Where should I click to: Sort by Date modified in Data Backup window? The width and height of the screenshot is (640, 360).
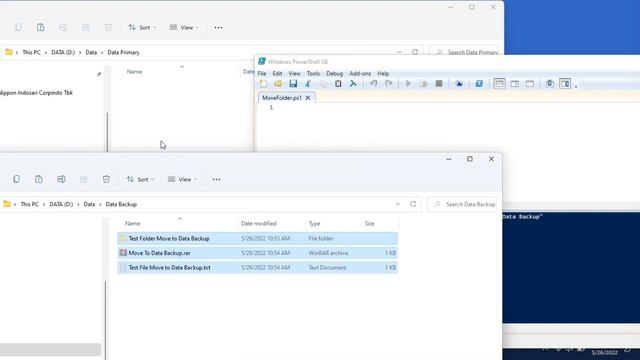pyautogui.click(x=259, y=224)
